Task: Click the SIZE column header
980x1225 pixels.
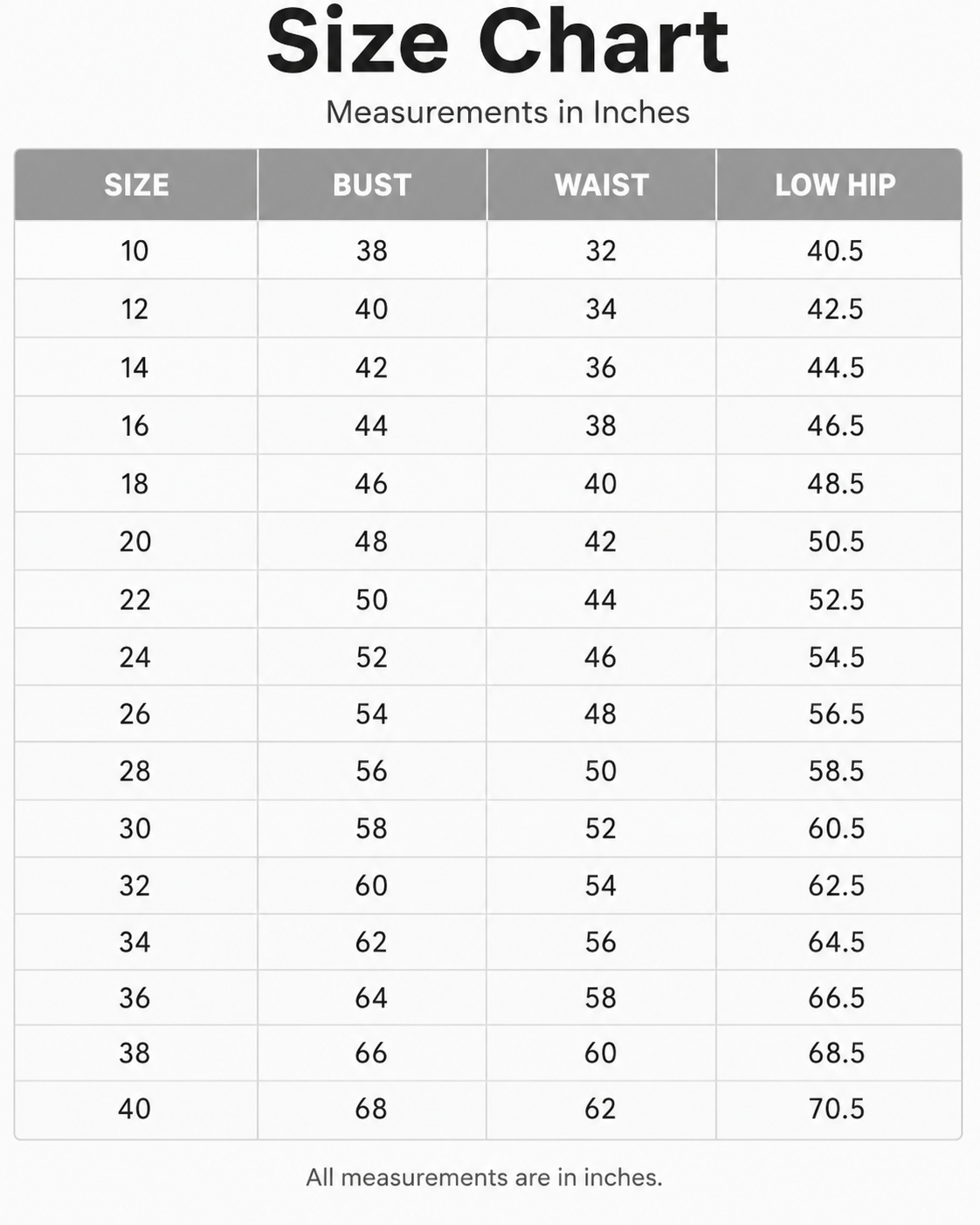Action: click(x=136, y=184)
